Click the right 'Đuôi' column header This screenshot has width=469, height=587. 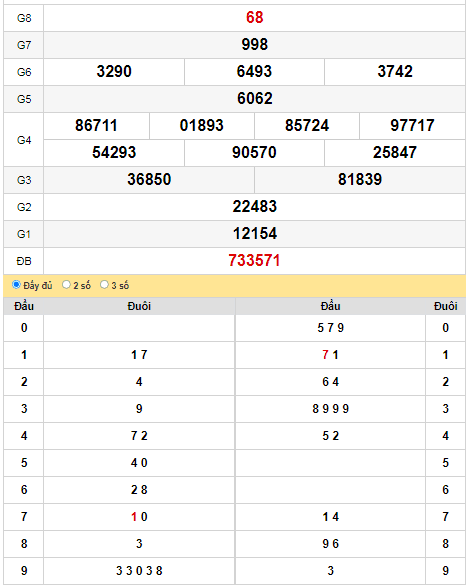tap(445, 306)
